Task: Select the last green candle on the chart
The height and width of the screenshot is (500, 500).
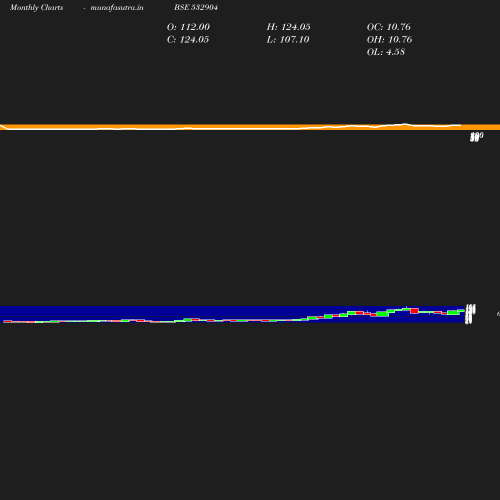Action: click(461, 311)
